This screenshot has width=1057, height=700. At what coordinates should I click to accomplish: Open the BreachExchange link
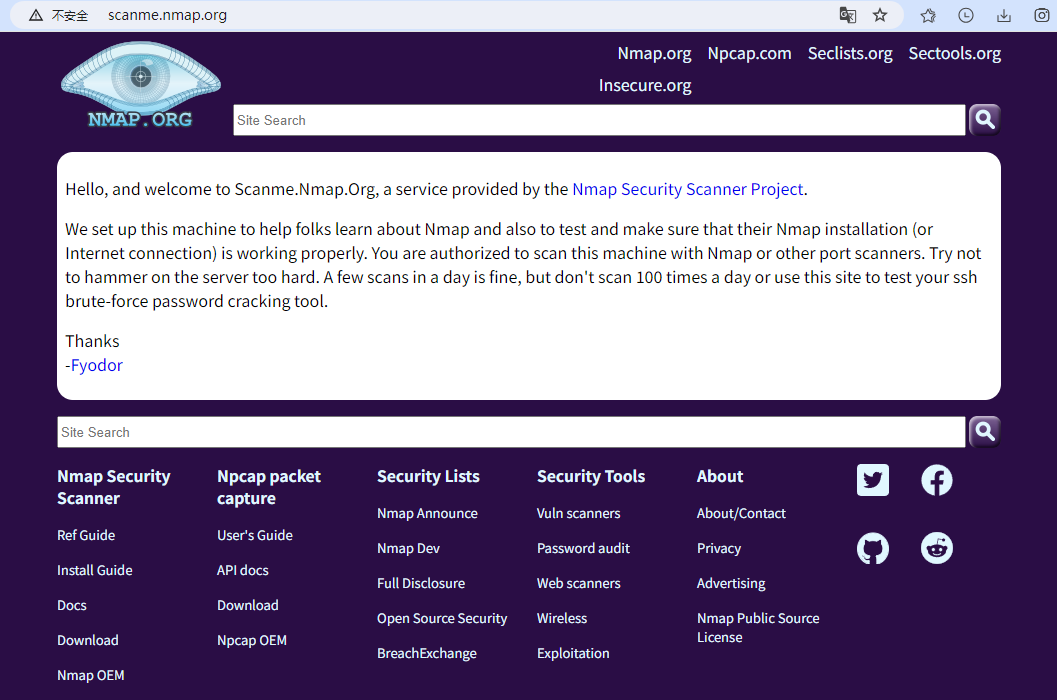(426, 654)
